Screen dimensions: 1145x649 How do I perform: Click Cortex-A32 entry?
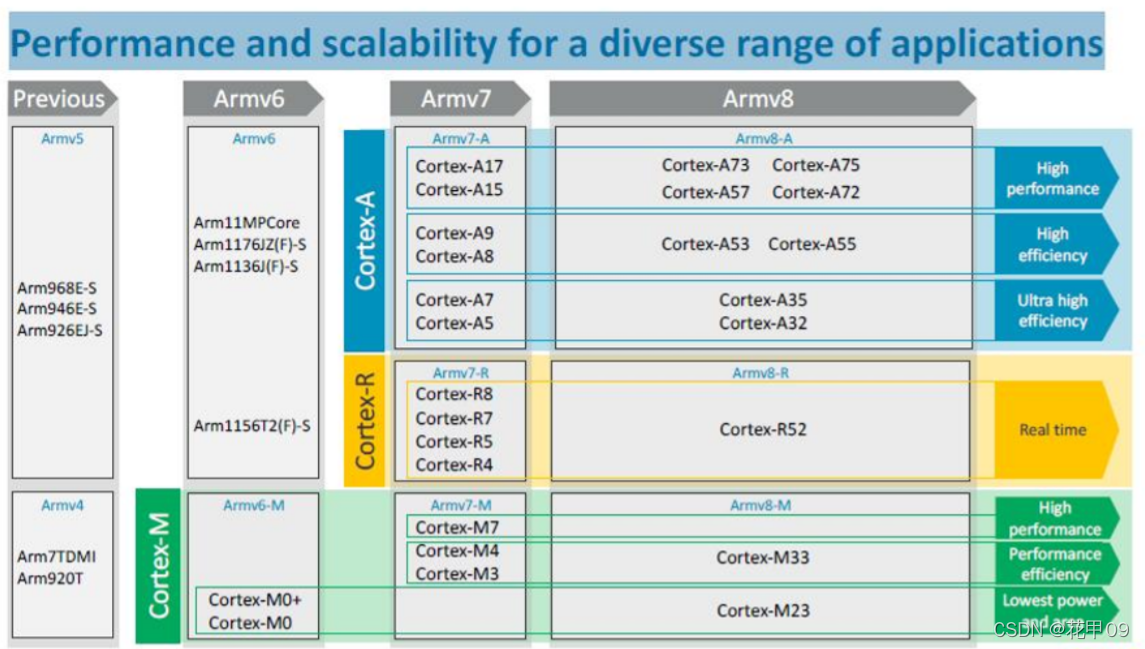(763, 323)
